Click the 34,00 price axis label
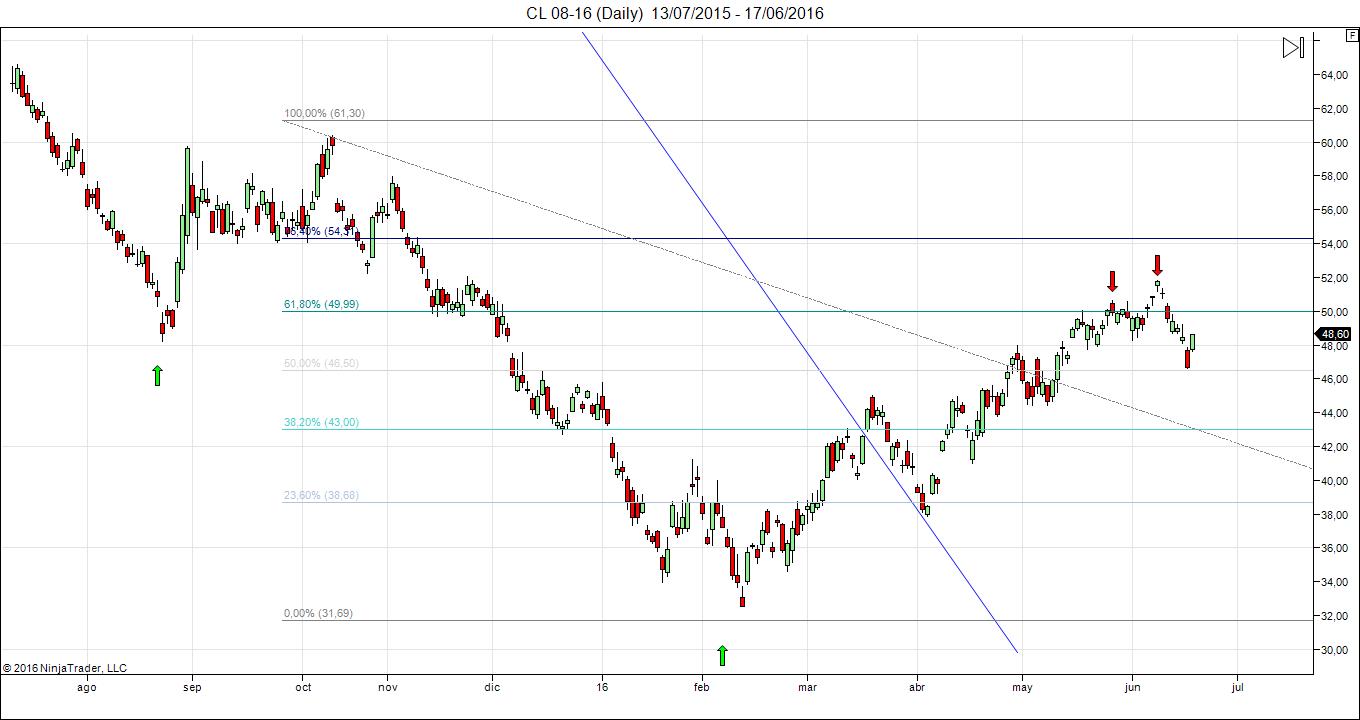 [1335, 582]
